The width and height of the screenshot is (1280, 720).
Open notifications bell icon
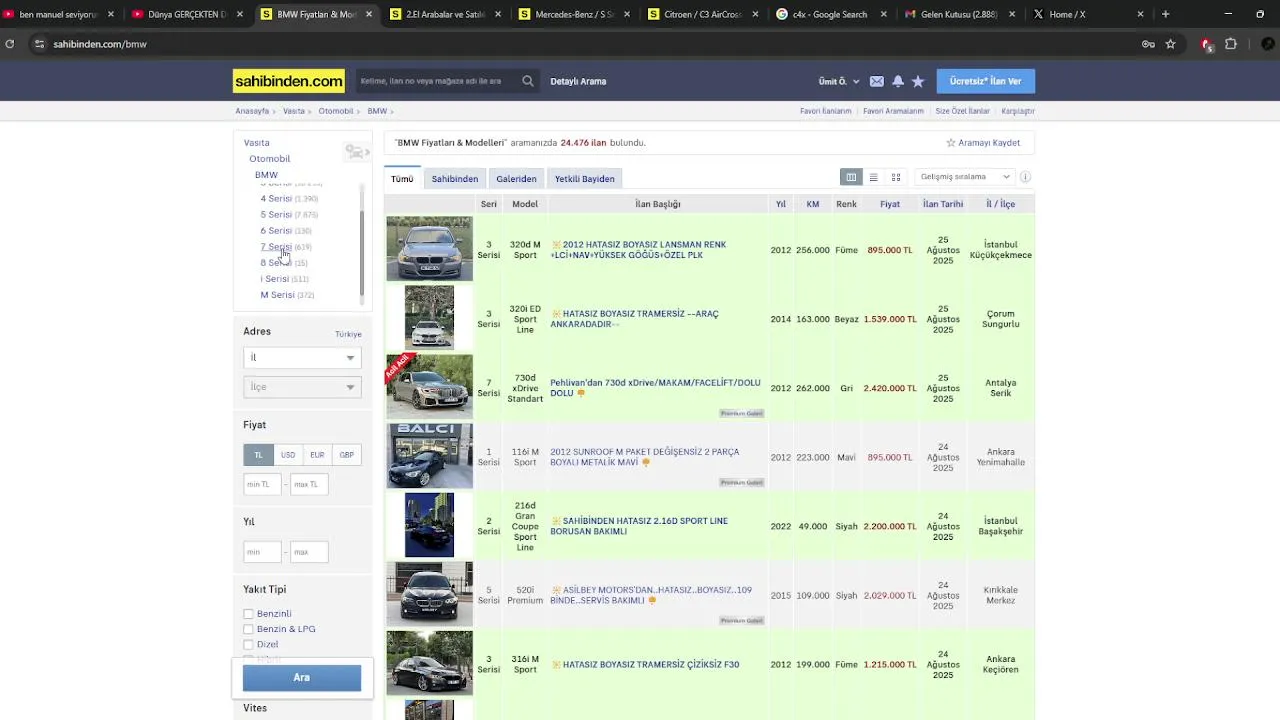(898, 81)
